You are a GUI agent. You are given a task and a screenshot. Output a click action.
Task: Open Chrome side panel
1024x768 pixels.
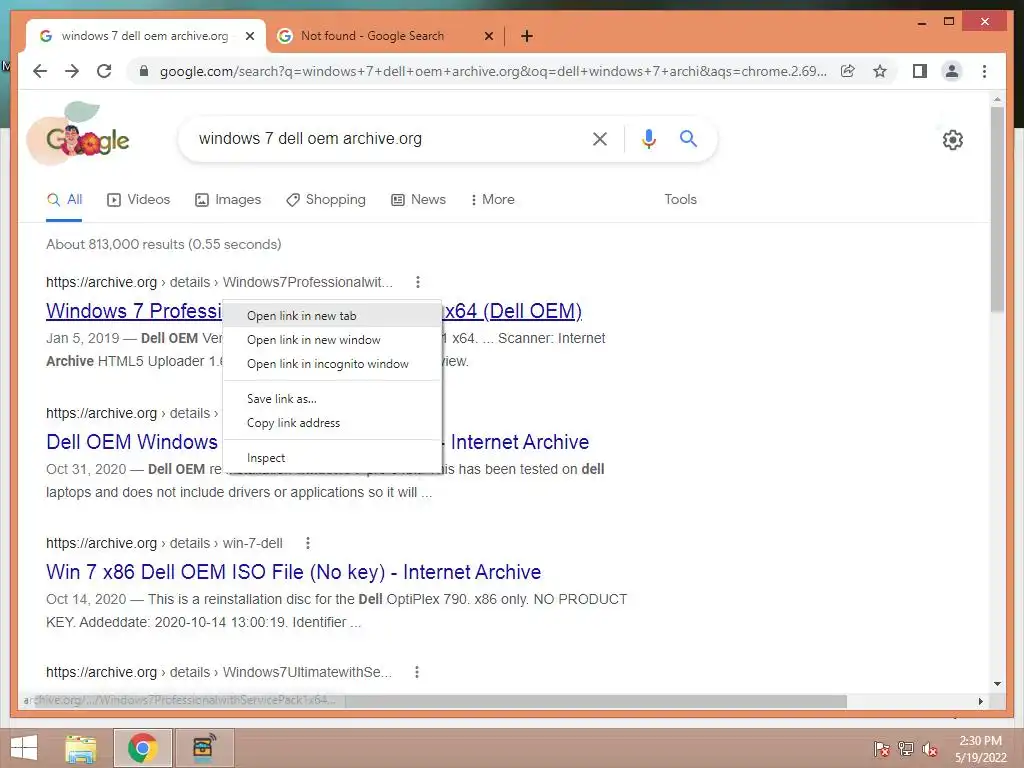(920, 71)
